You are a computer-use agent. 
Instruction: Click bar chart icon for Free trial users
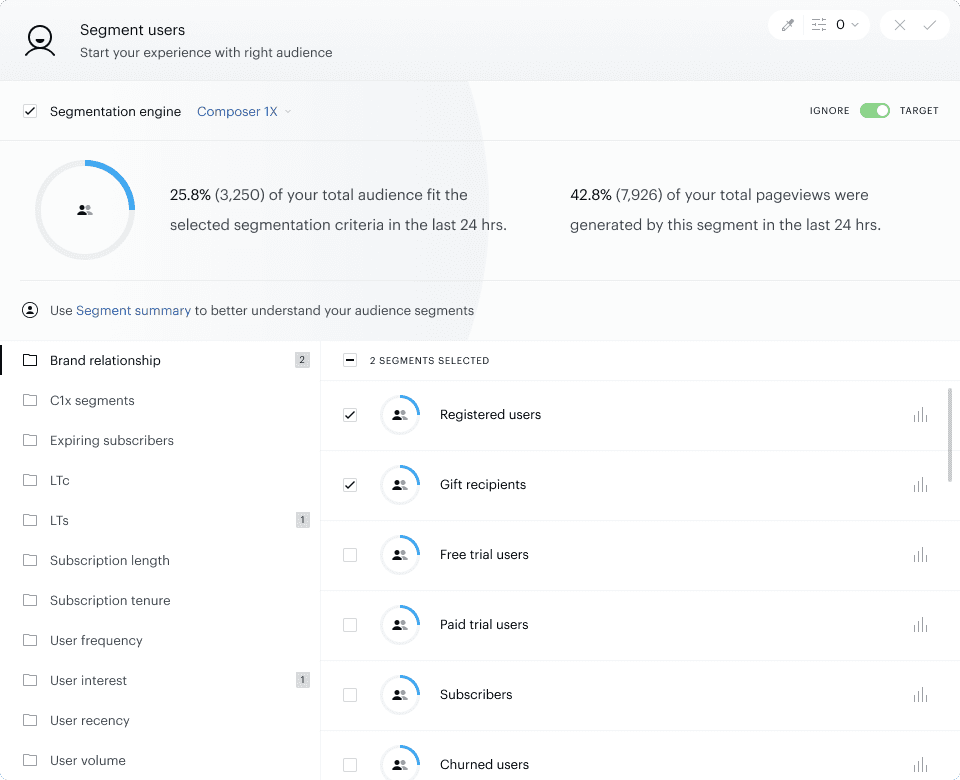pos(920,555)
